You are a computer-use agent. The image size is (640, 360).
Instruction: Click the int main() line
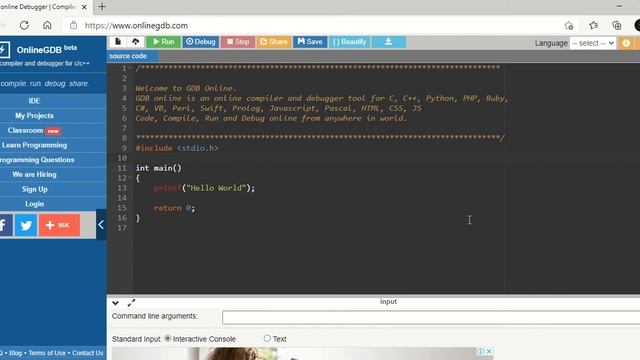point(158,168)
